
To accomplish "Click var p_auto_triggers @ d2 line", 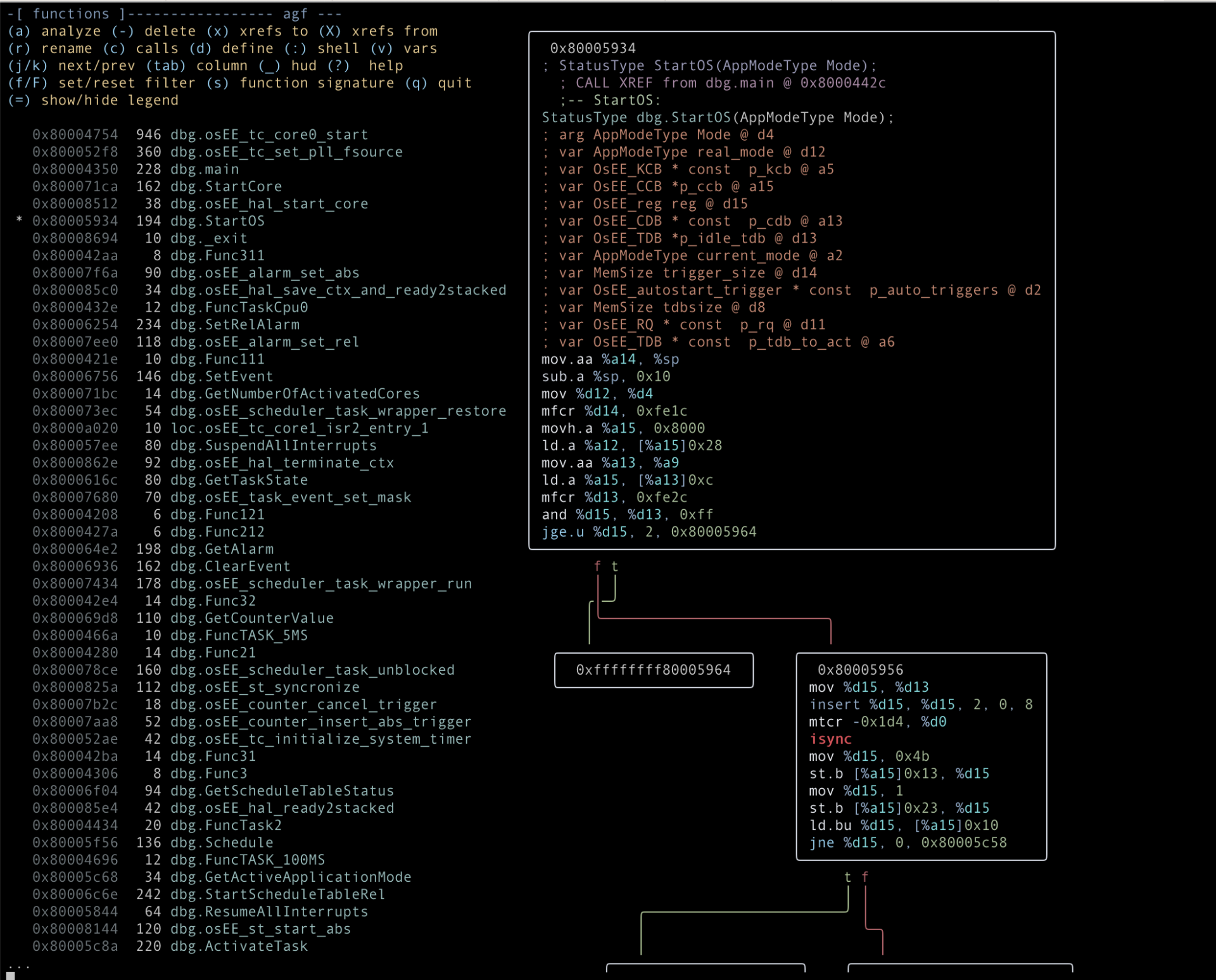I will pos(791,290).
